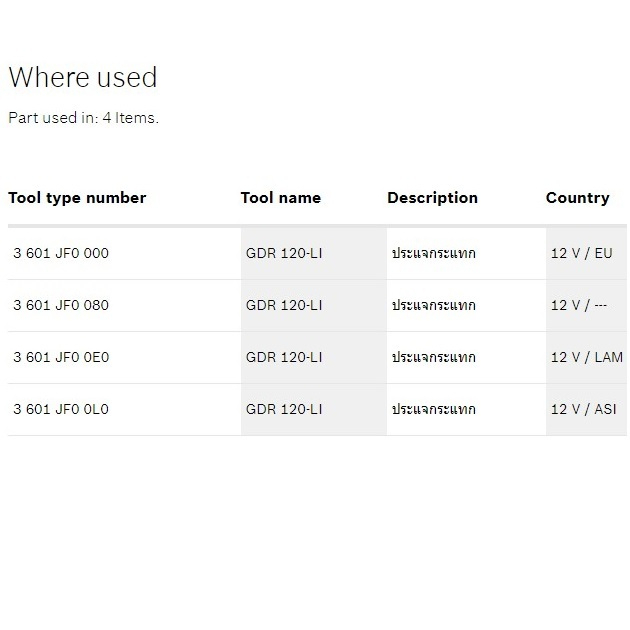The image size is (630, 630).
Task: Open tool type number 3 601 JF0 0L0
Action: coord(61,410)
